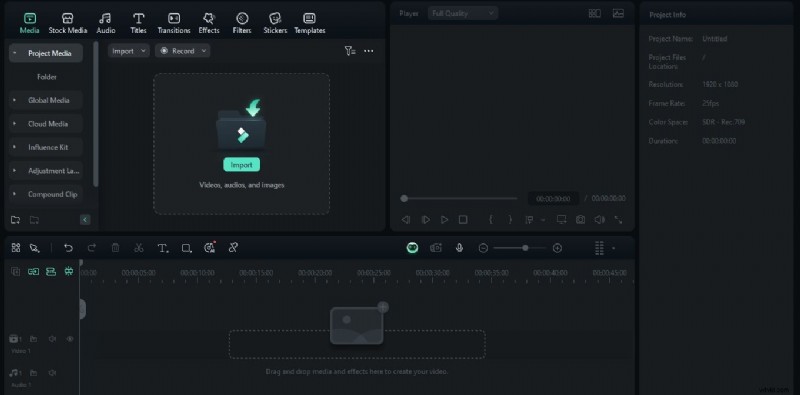Toggle the timeline auto link option
Image resolution: width=800 pixels, height=395 pixels.
[x=34, y=271]
